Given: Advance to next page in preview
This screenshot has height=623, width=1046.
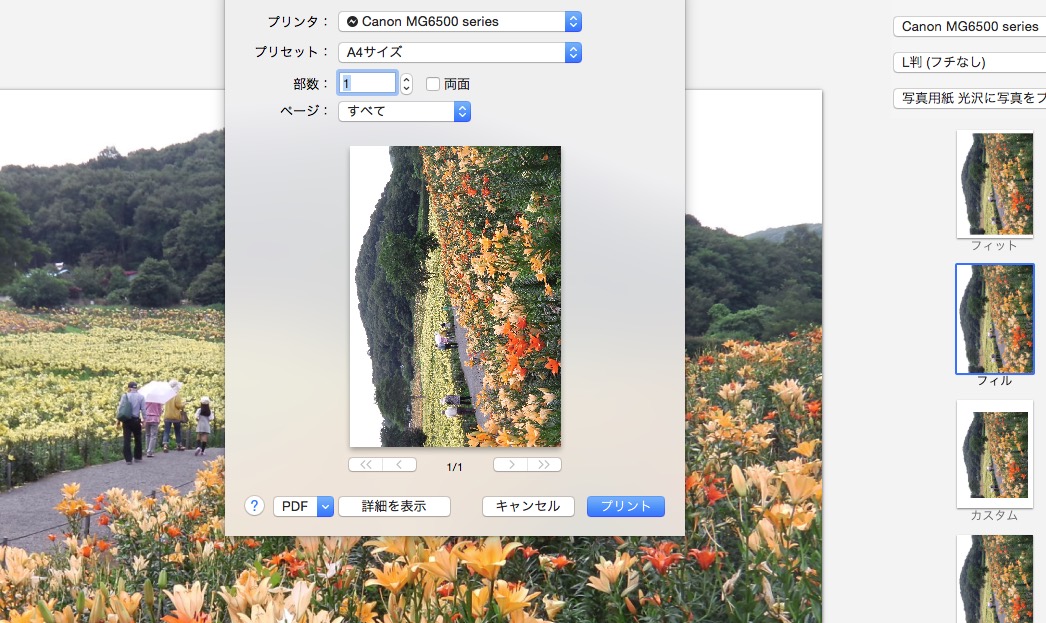Looking at the screenshot, I should (x=510, y=465).
